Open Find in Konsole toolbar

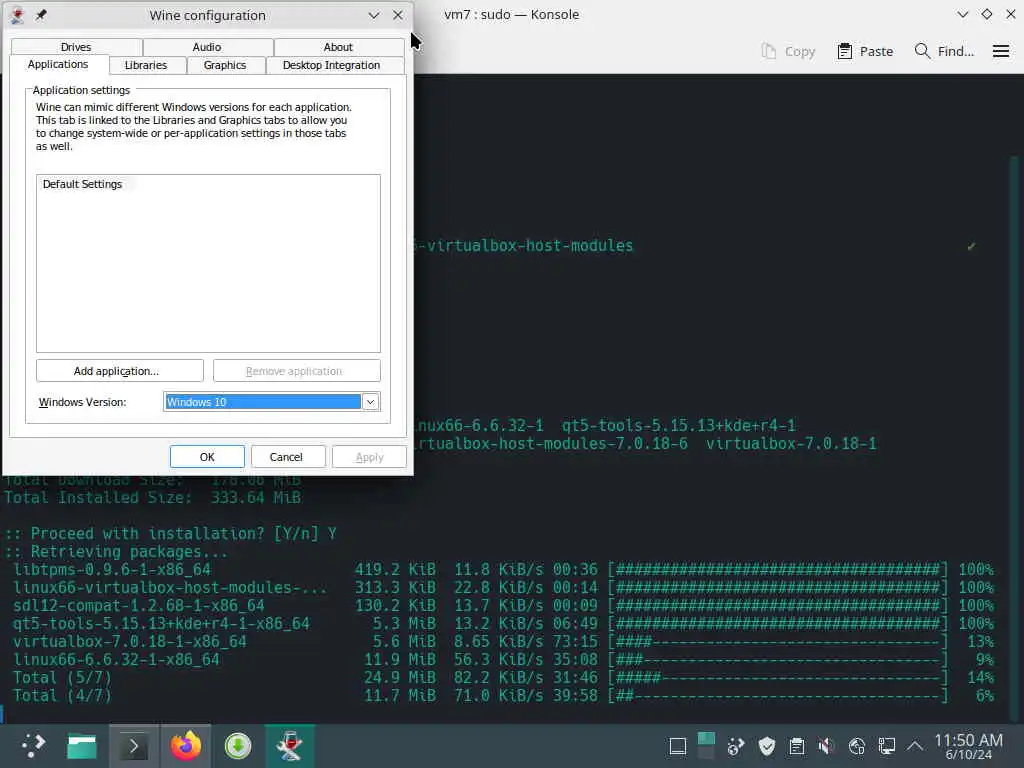click(x=944, y=51)
